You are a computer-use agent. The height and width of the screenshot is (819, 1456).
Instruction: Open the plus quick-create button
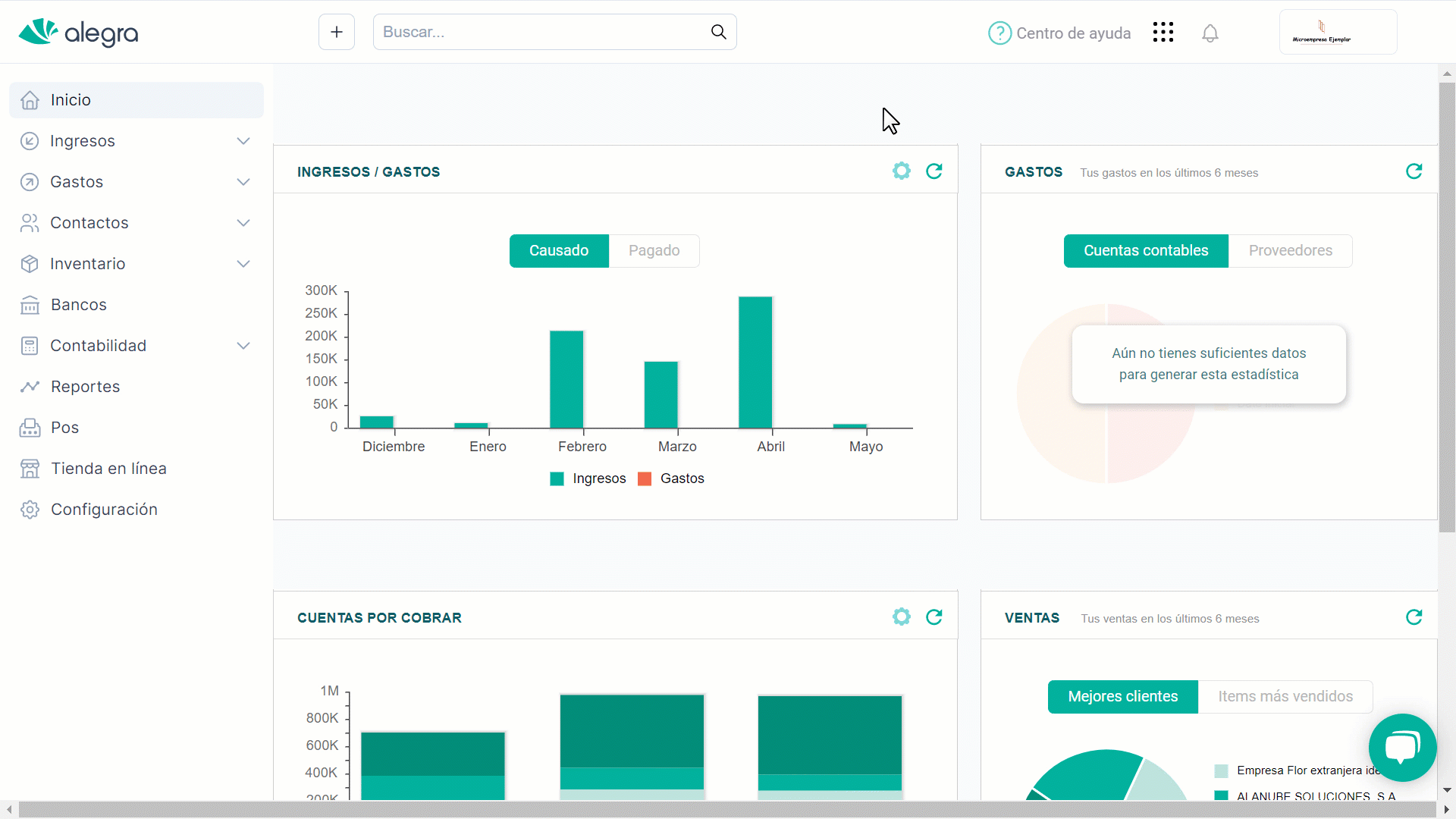coord(337,32)
